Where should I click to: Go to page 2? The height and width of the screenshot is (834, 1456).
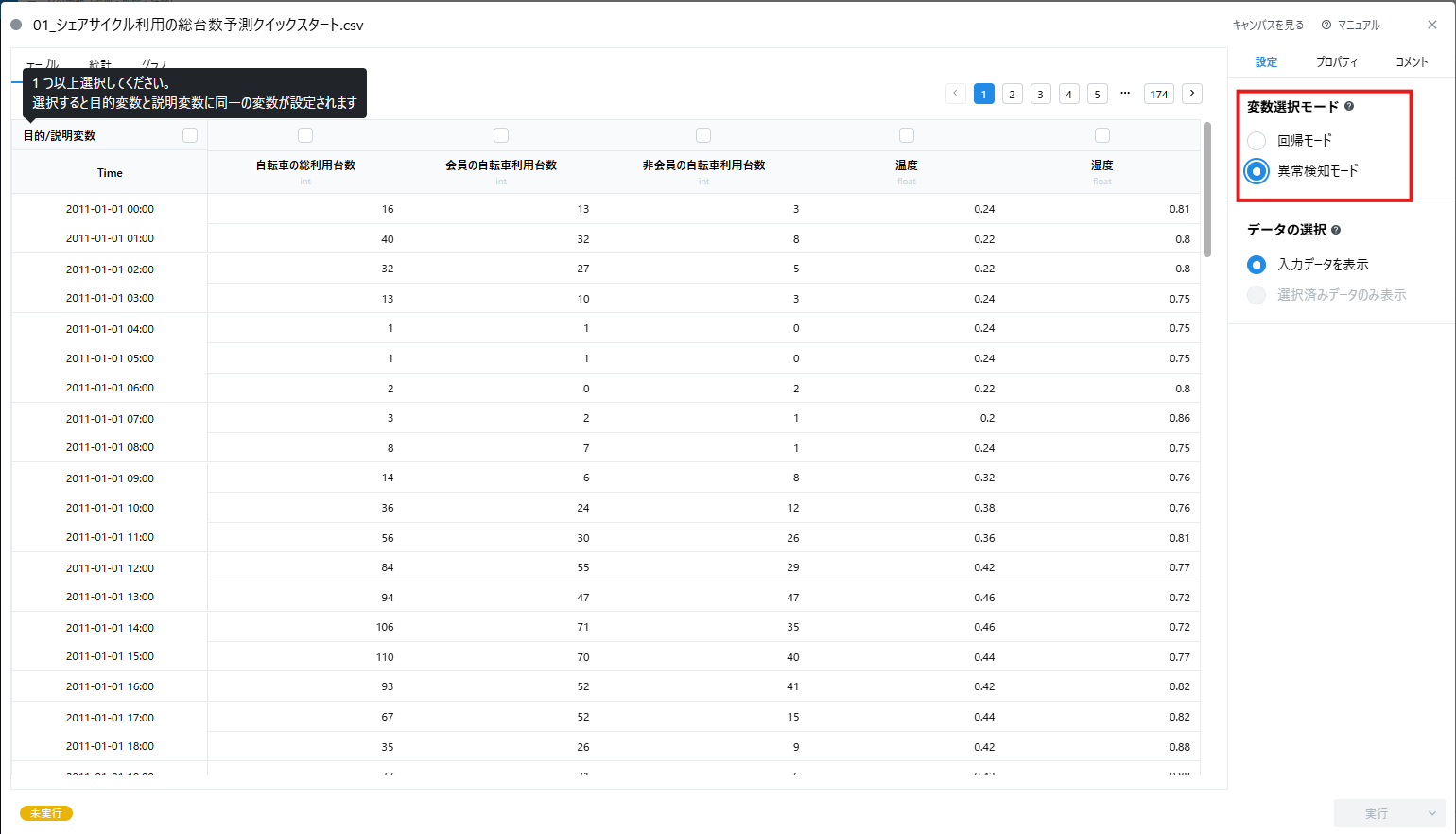coord(1013,94)
